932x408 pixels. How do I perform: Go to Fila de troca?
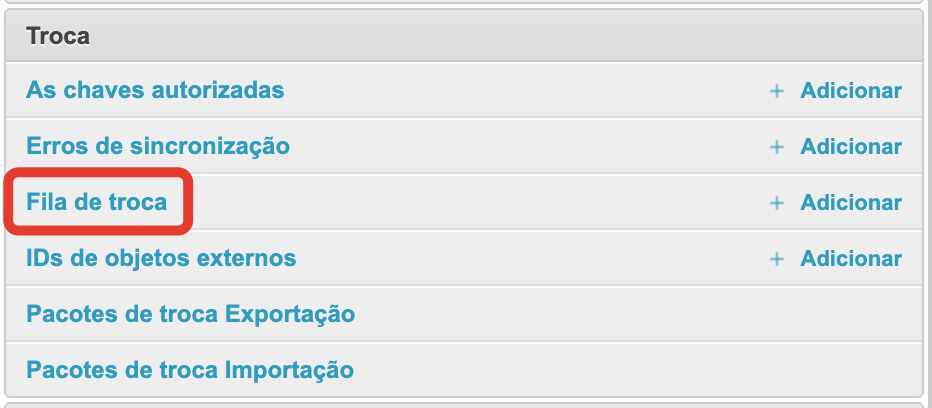tap(97, 202)
